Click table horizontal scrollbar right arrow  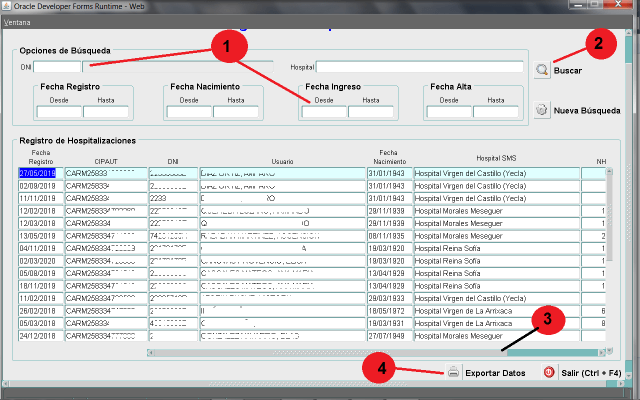pos(602,352)
